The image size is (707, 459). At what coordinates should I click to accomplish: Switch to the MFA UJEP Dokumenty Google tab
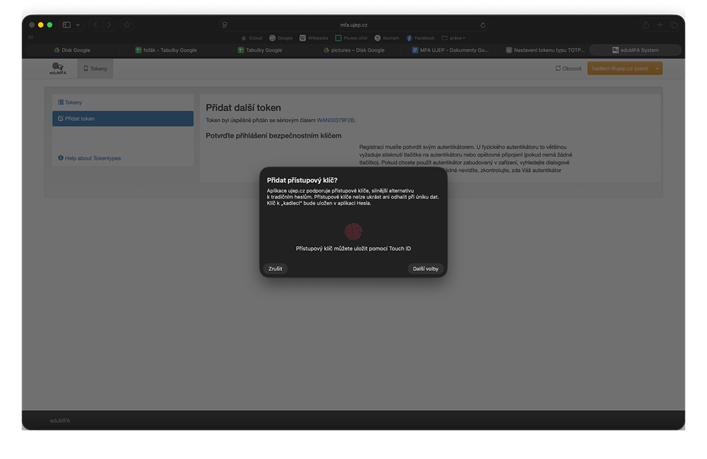[x=450, y=50]
